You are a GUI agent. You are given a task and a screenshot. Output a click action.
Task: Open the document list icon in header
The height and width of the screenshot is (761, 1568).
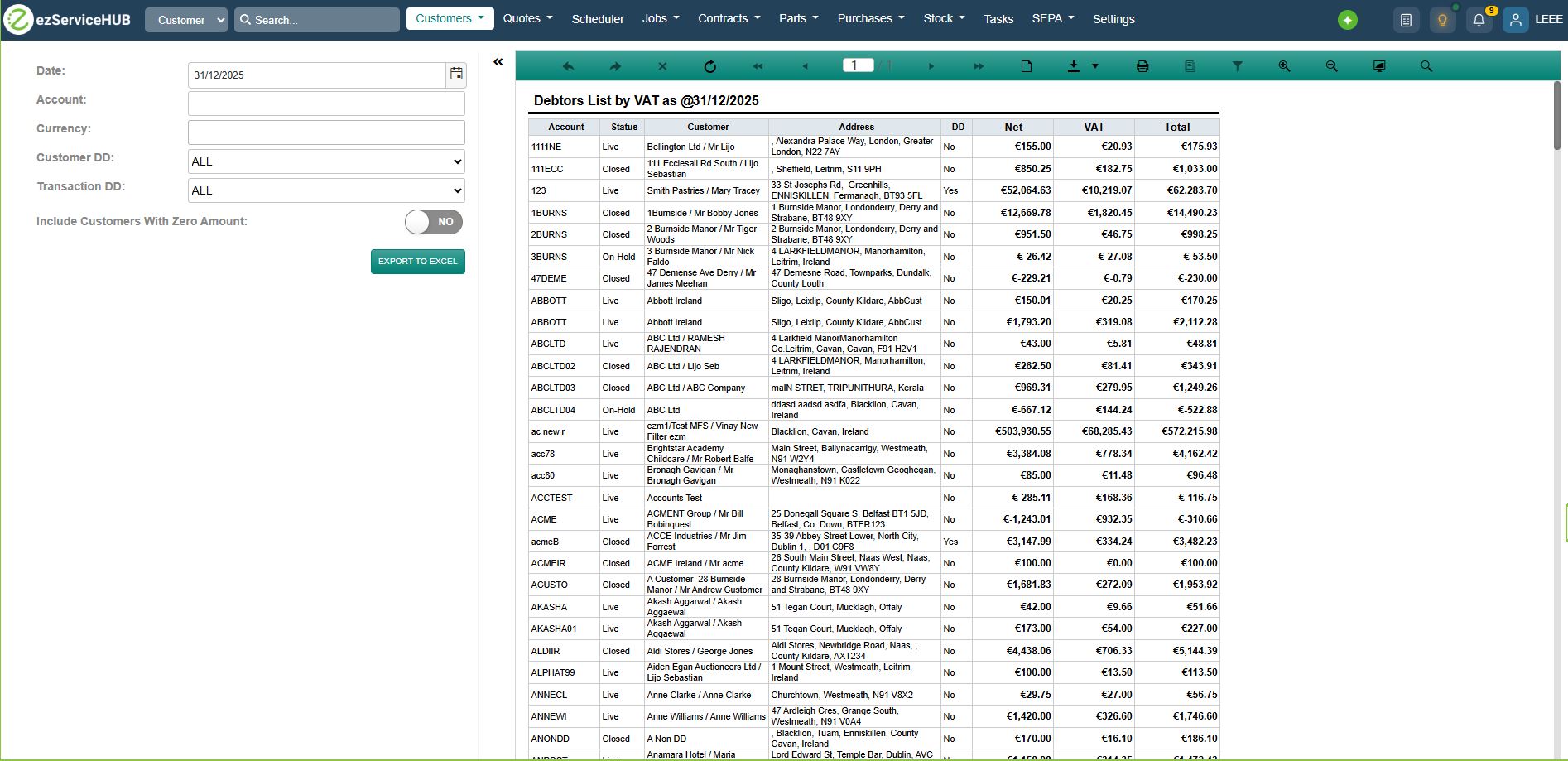1406,20
